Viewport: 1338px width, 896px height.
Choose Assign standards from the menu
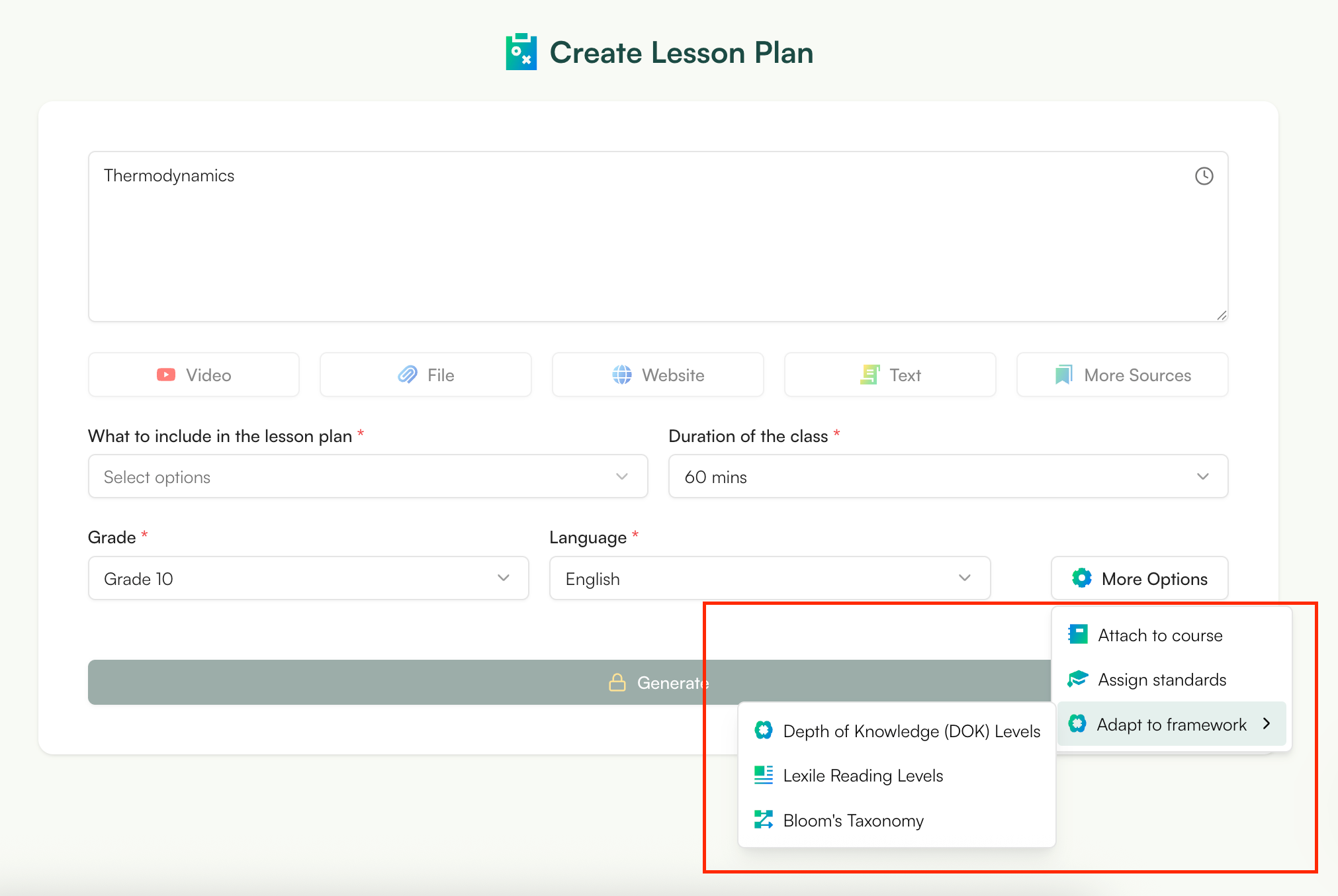(1162, 680)
